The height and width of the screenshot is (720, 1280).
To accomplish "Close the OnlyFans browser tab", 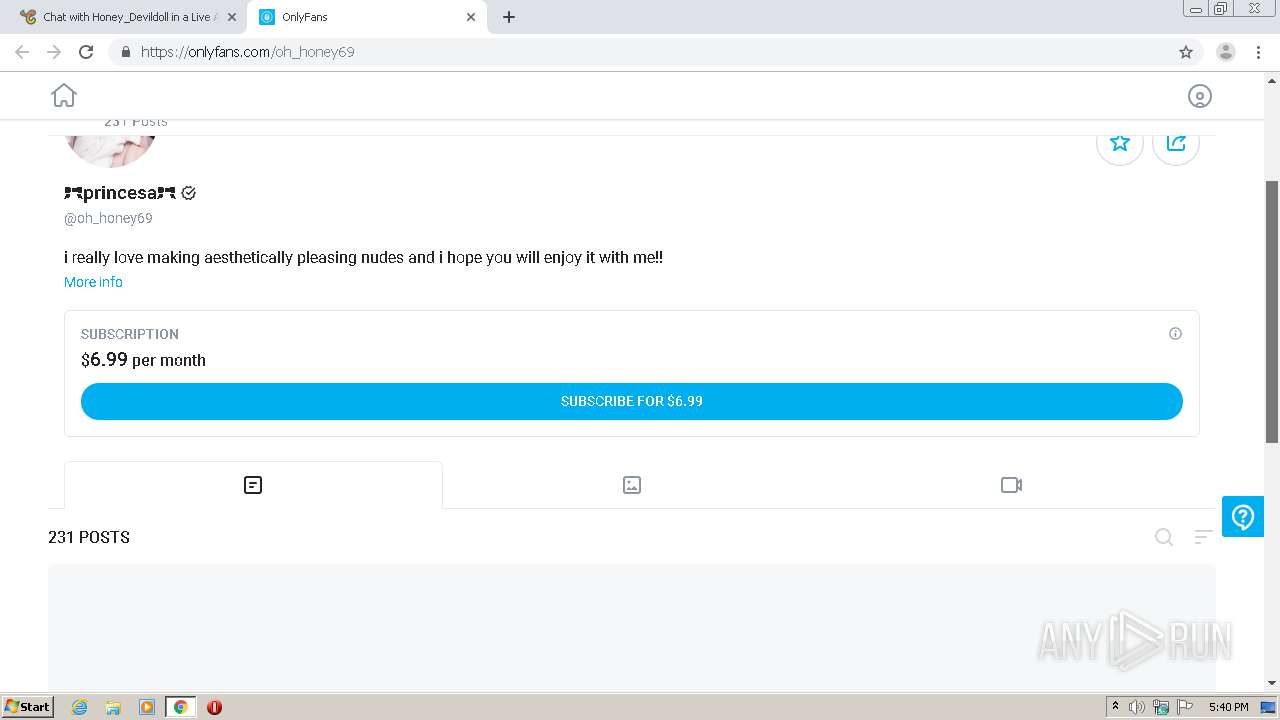I will (471, 17).
